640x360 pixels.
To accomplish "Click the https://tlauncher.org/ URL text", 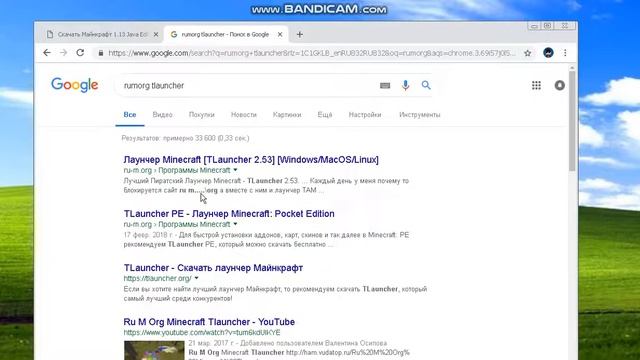I will coord(157,278).
